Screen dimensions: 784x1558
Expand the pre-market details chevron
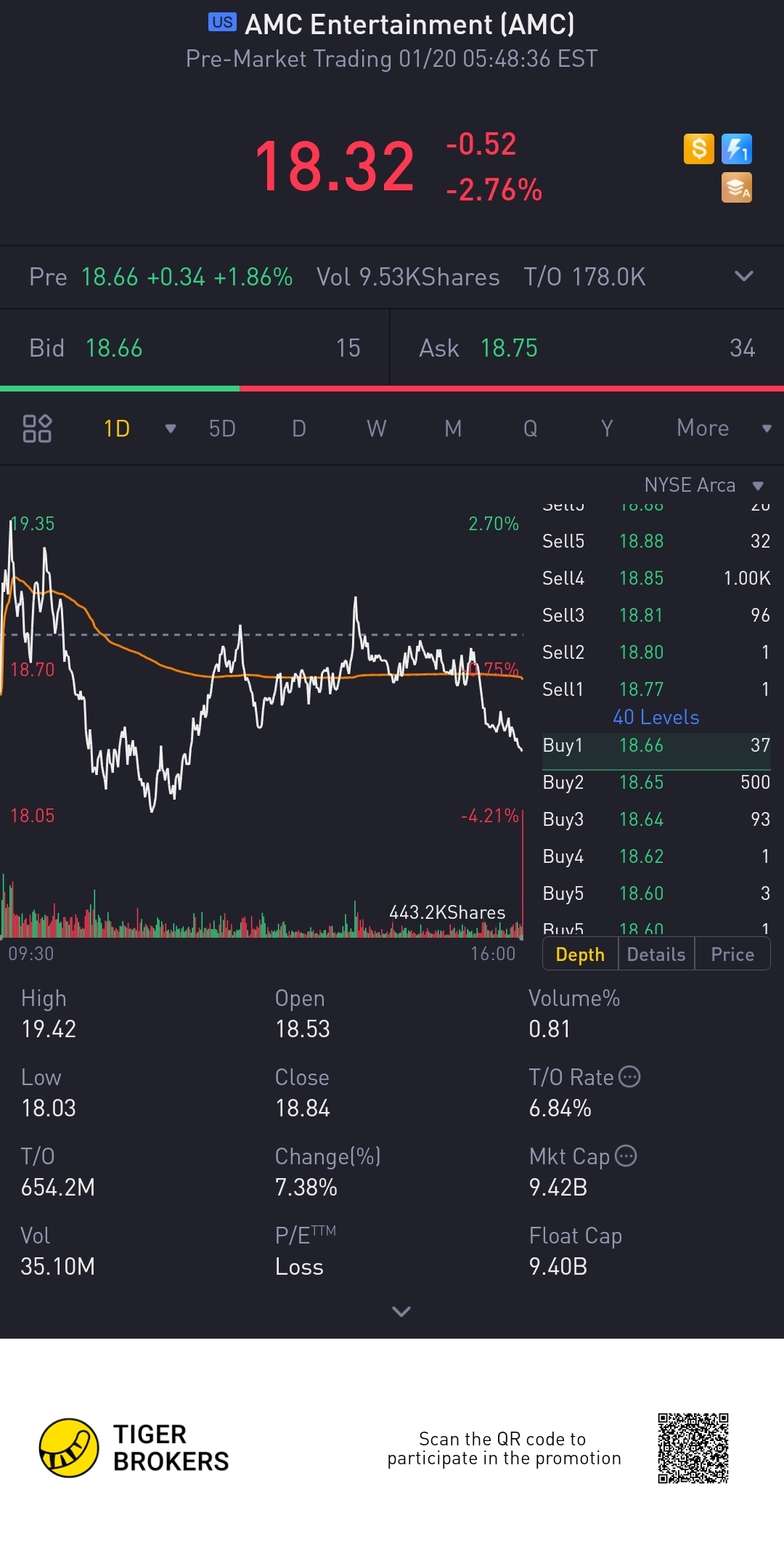coord(743,276)
